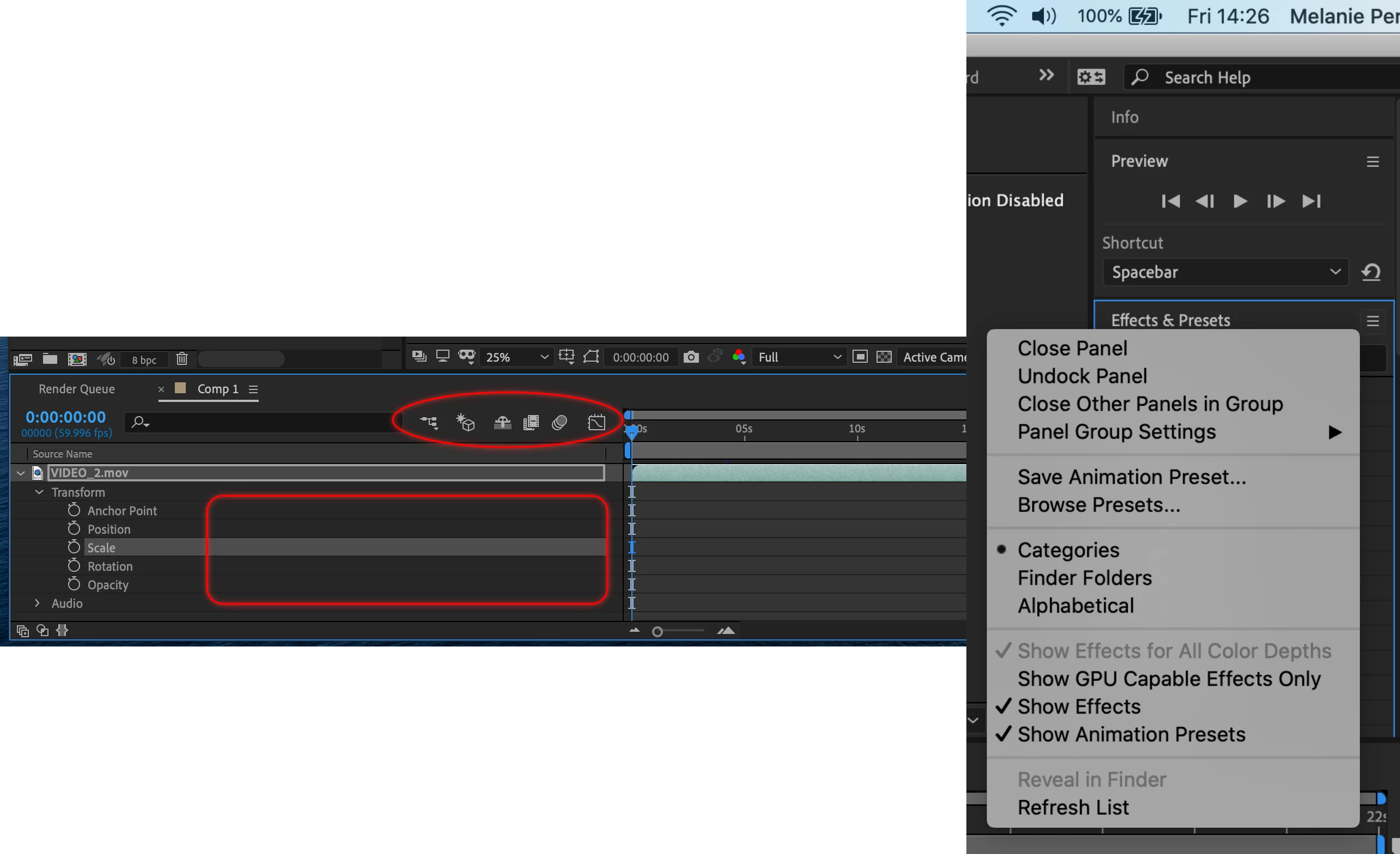Toggle the transparency grid icon

[x=884, y=357]
